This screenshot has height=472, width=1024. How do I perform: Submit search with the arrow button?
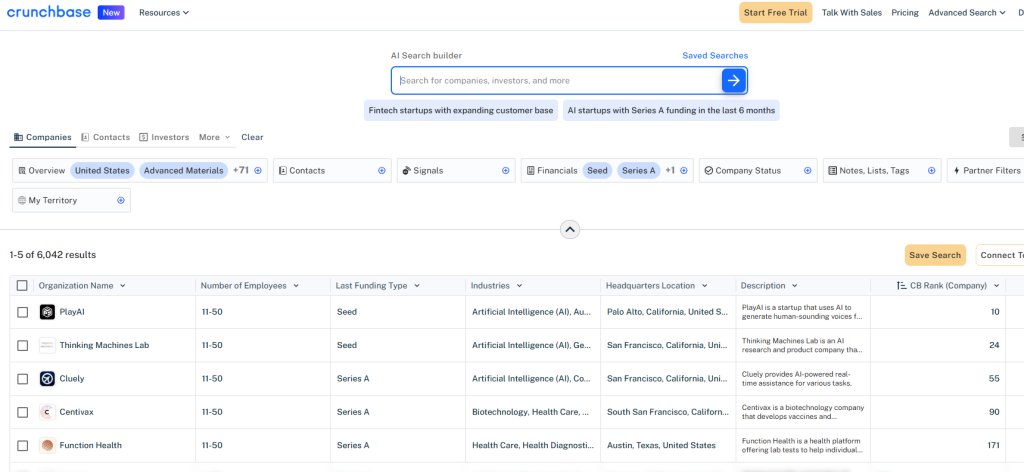click(734, 80)
